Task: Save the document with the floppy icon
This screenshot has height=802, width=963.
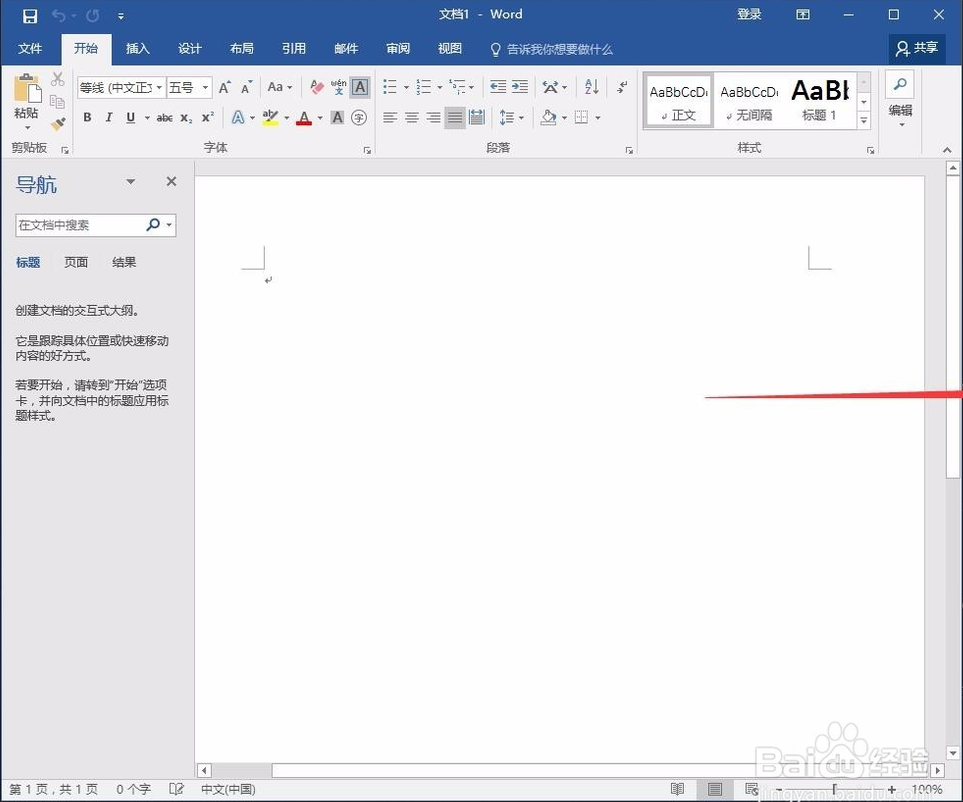Action: [x=29, y=15]
